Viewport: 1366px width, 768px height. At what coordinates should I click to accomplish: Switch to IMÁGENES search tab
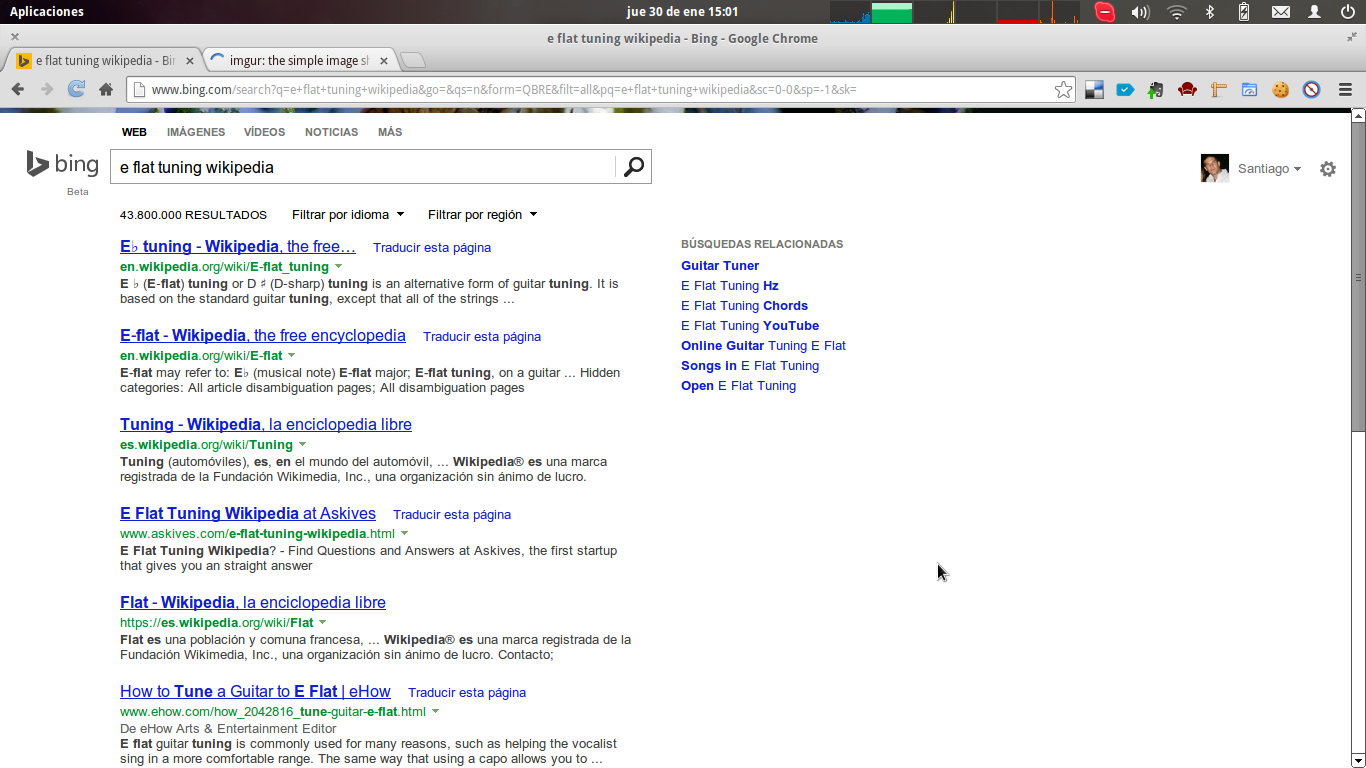(x=196, y=132)
